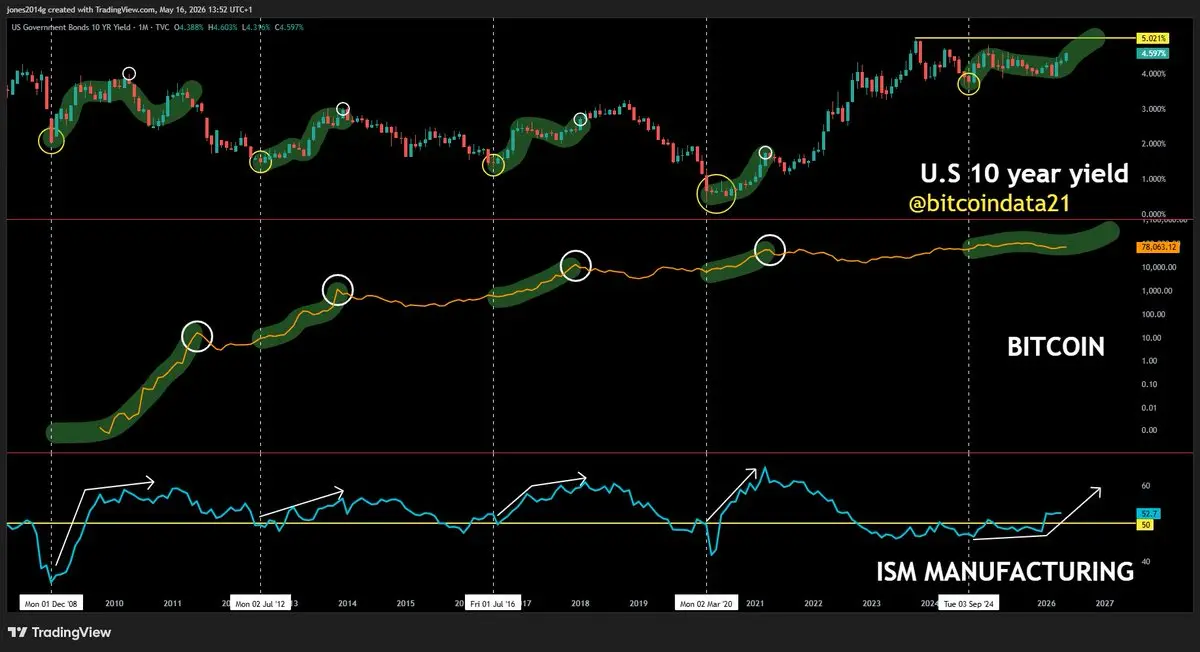
Task: Click the 2022 year on time axis
Action: 813,605
